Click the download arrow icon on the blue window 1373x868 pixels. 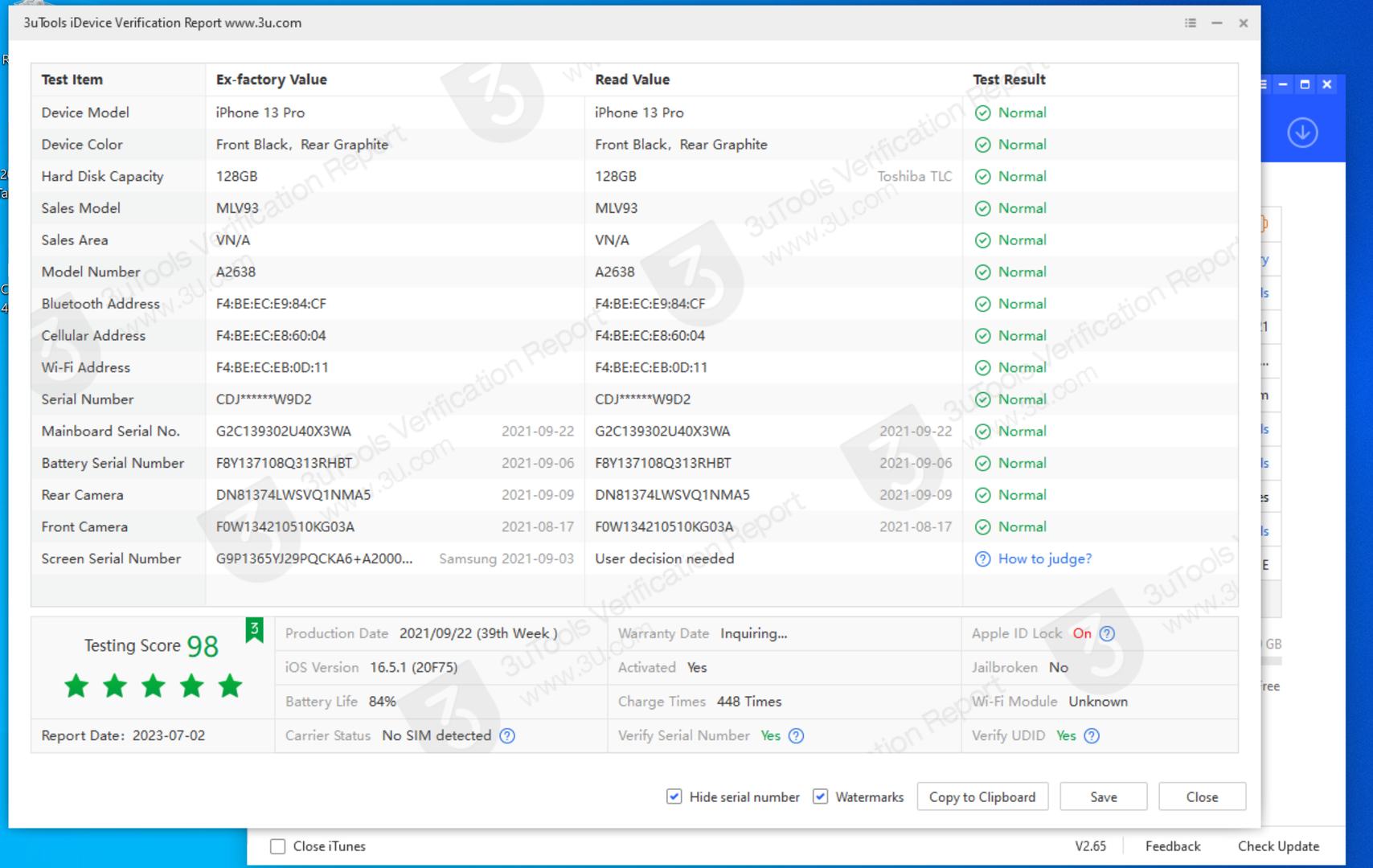click(1303, 133)
